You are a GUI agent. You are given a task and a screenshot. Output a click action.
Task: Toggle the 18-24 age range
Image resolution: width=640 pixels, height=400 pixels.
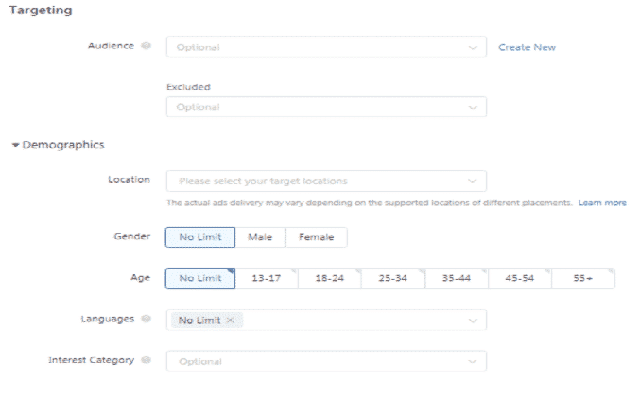tap(329, 278)
